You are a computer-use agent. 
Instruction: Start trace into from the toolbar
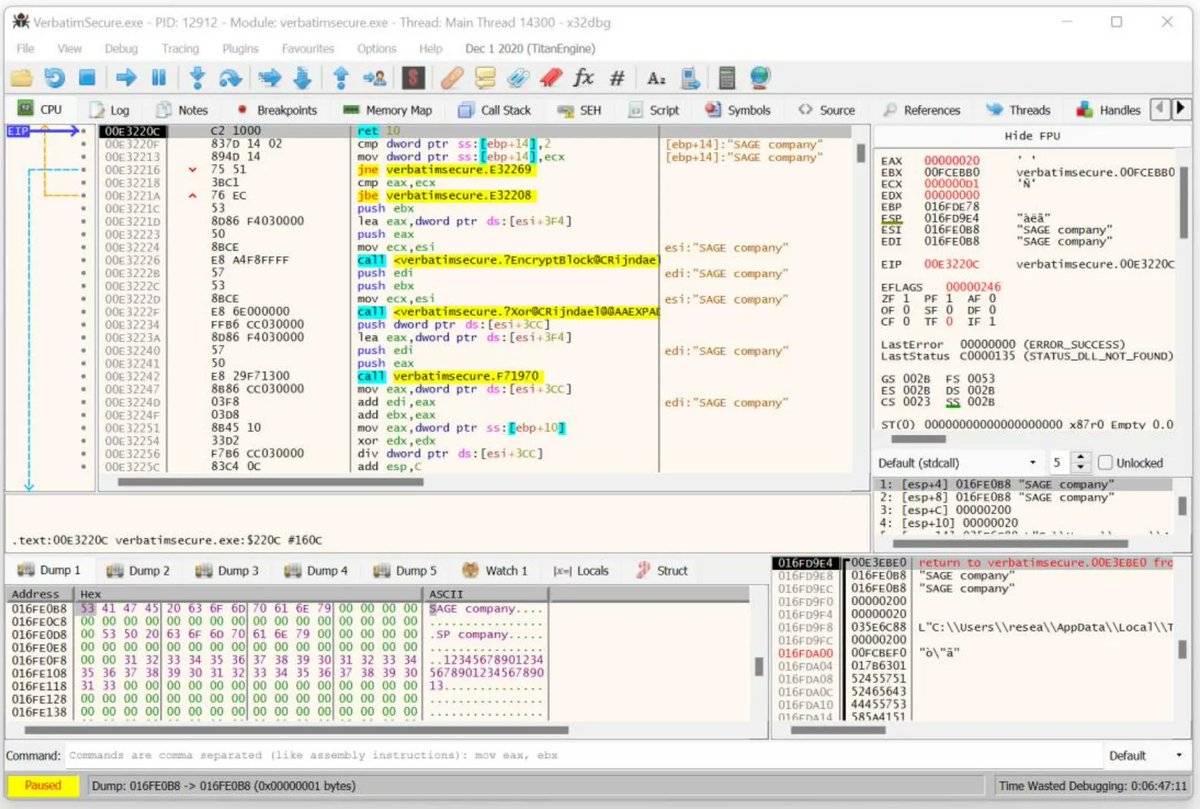[x=269, y=77]
